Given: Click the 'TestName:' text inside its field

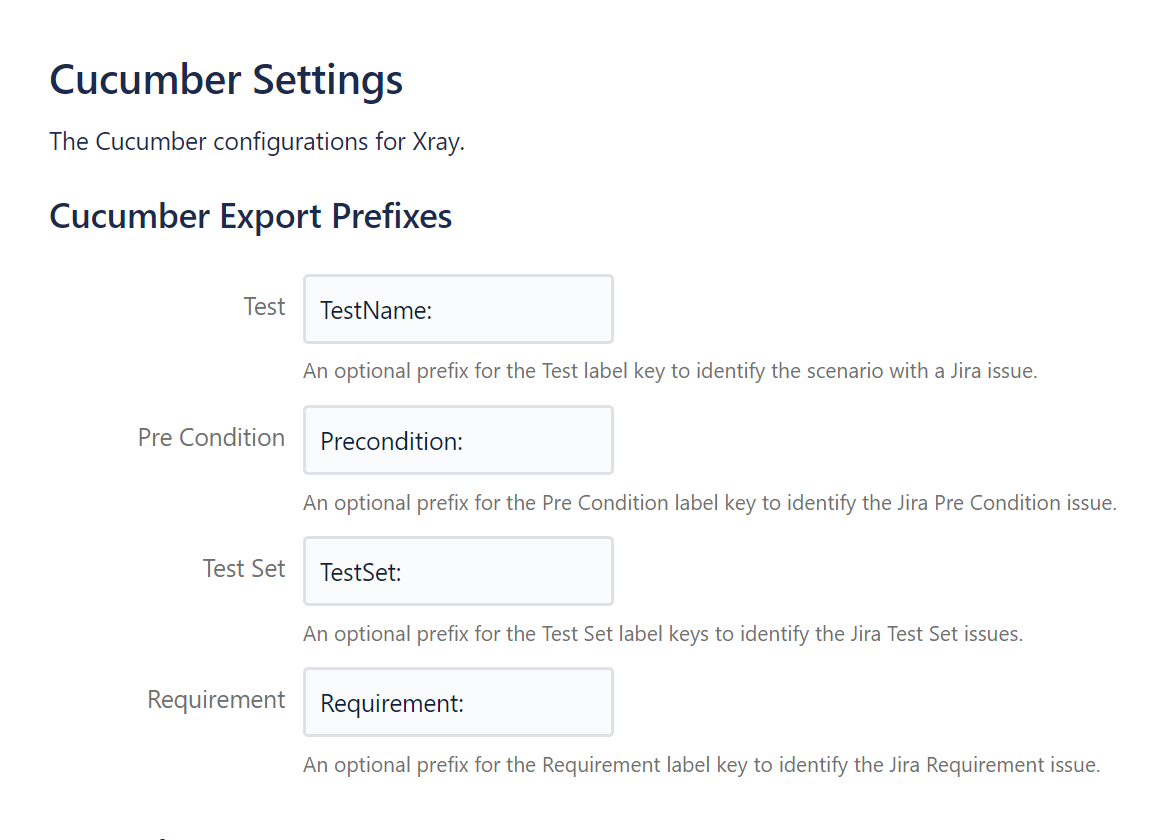Looking at the screenshot, I should (376, 310).
